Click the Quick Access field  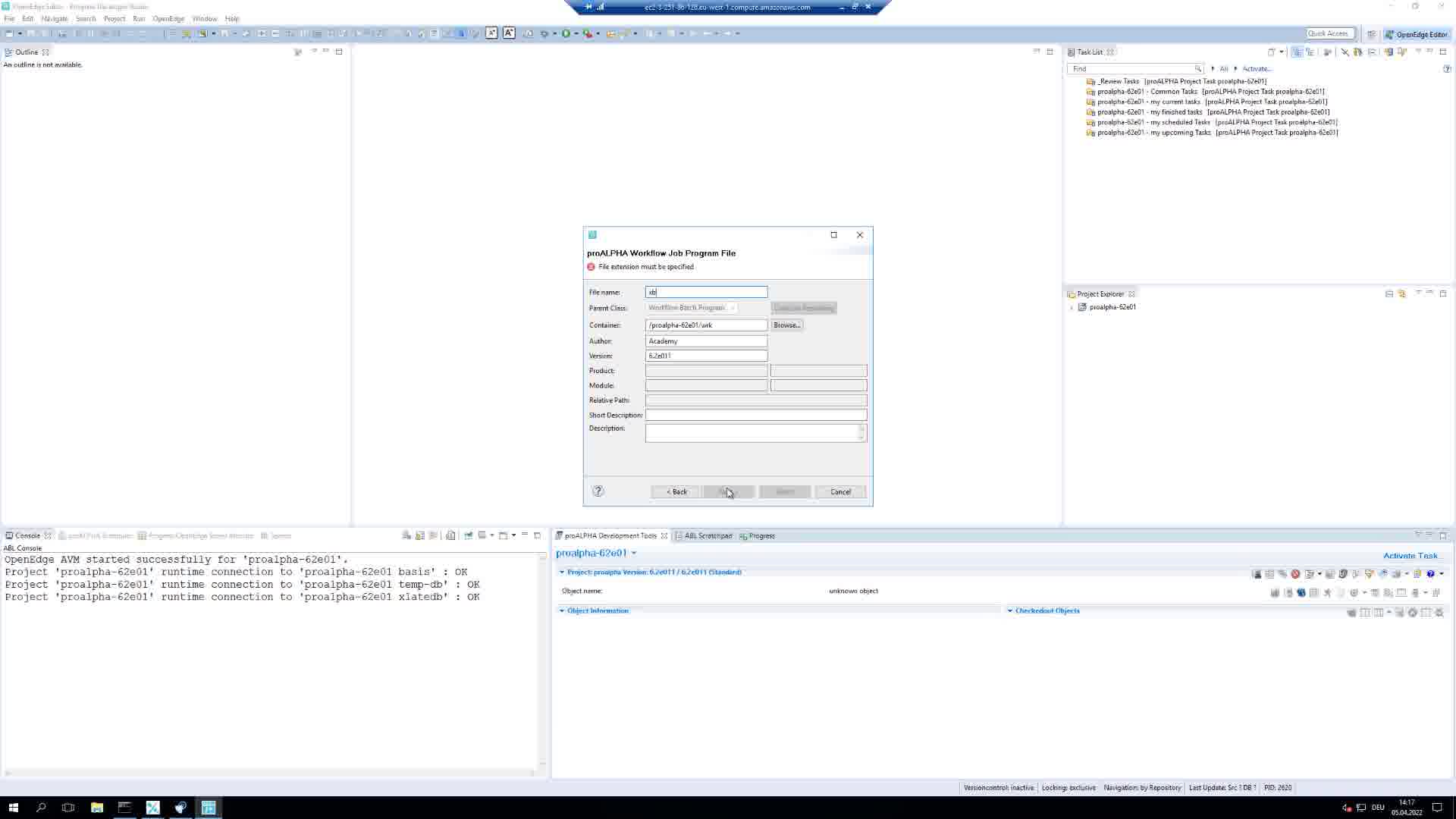click(x=1329, y=33)
